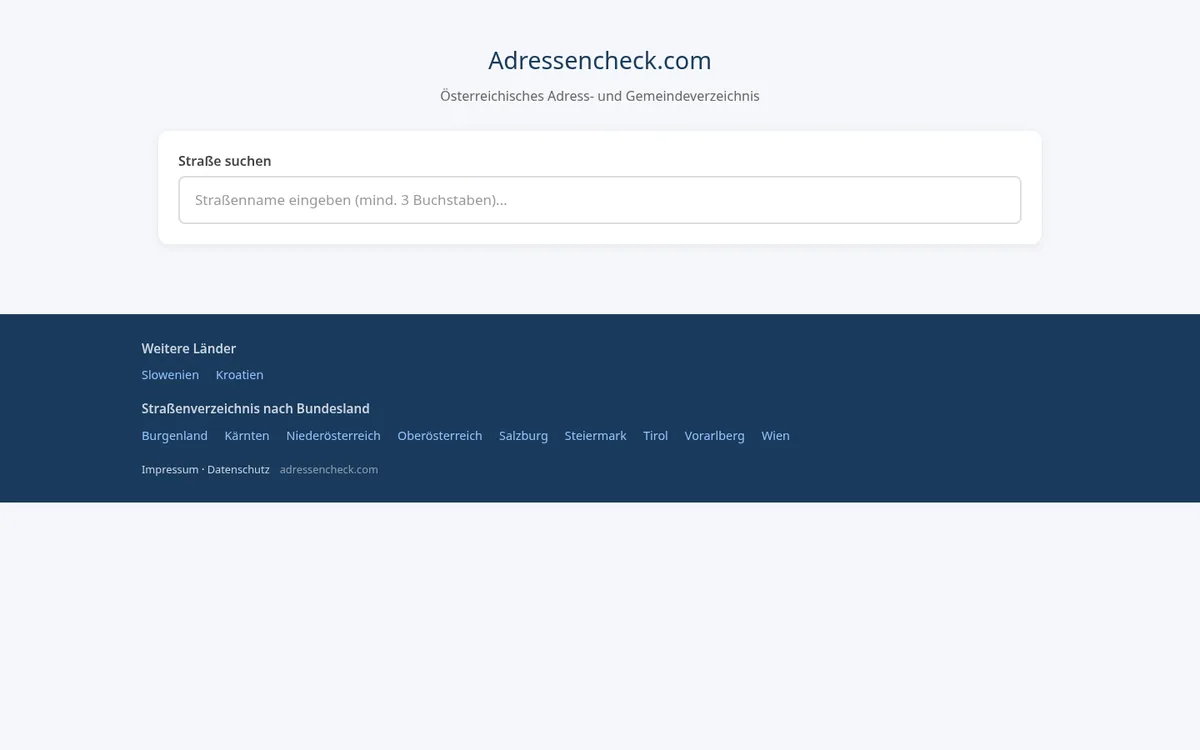This screenshot has height=750, width=1200.
Task: Open Kärnten street directory
Action: pyautogui.click(x=247, y=436)
